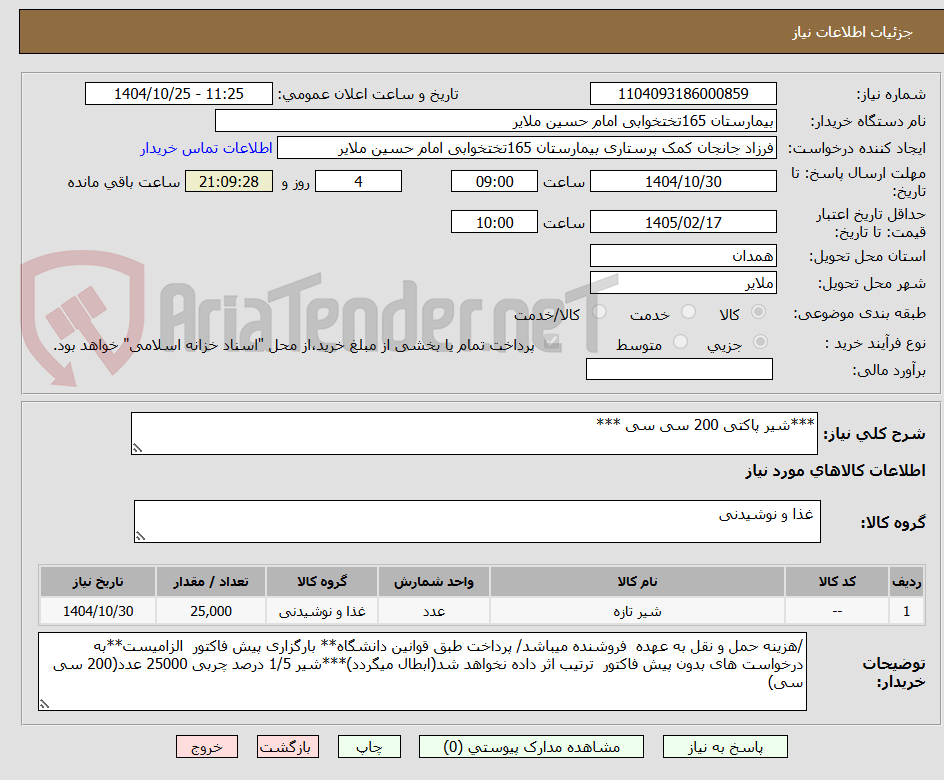Click the 1404/10/30 table date cell
Viewport: 944px width, 780px height.
pos(98,611)
